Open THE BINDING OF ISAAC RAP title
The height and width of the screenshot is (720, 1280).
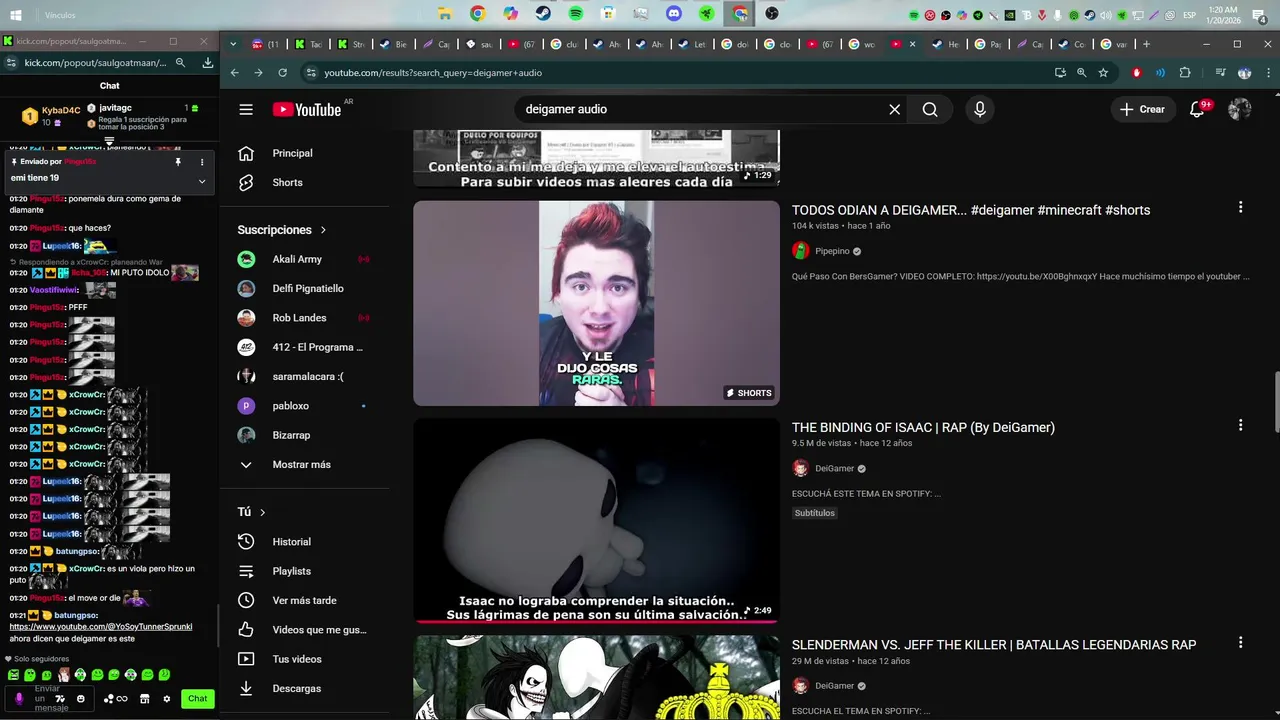tap(923, 427)
